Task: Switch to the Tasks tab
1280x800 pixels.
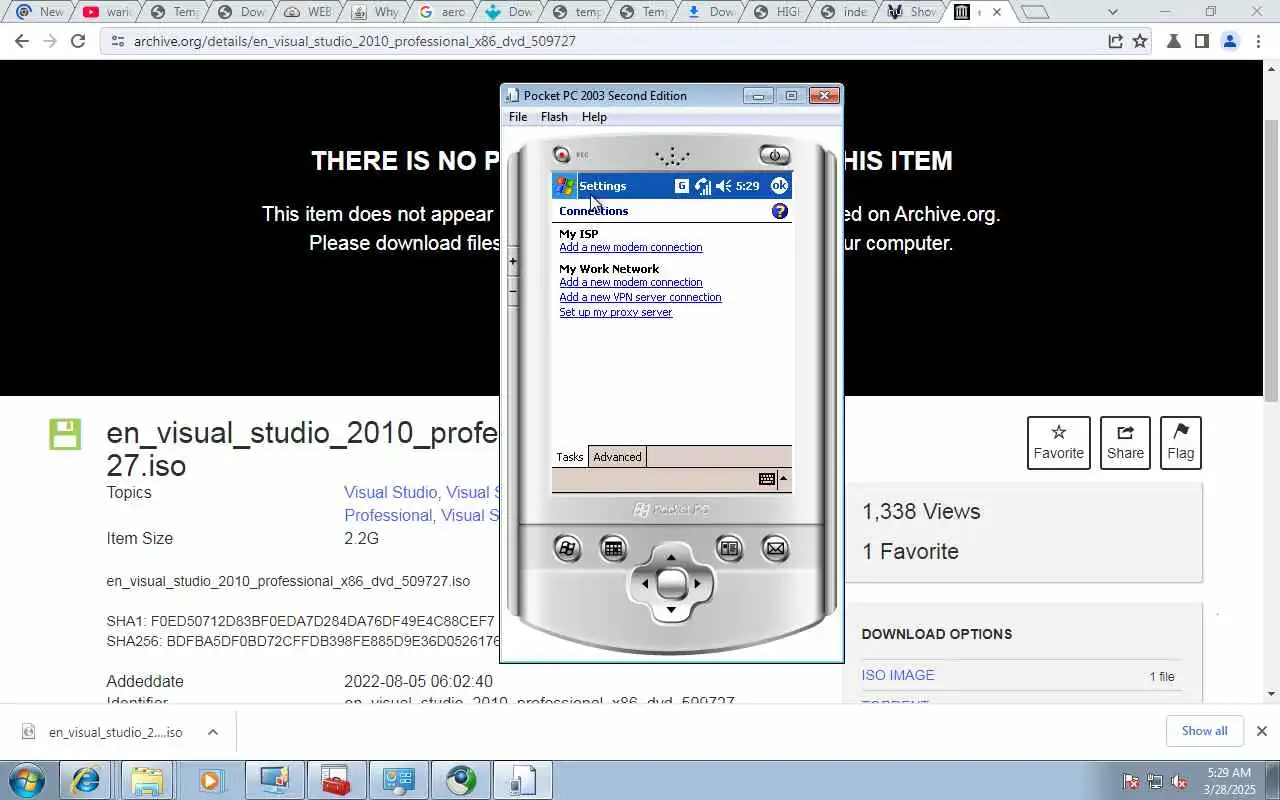Action: pos(570,457)
